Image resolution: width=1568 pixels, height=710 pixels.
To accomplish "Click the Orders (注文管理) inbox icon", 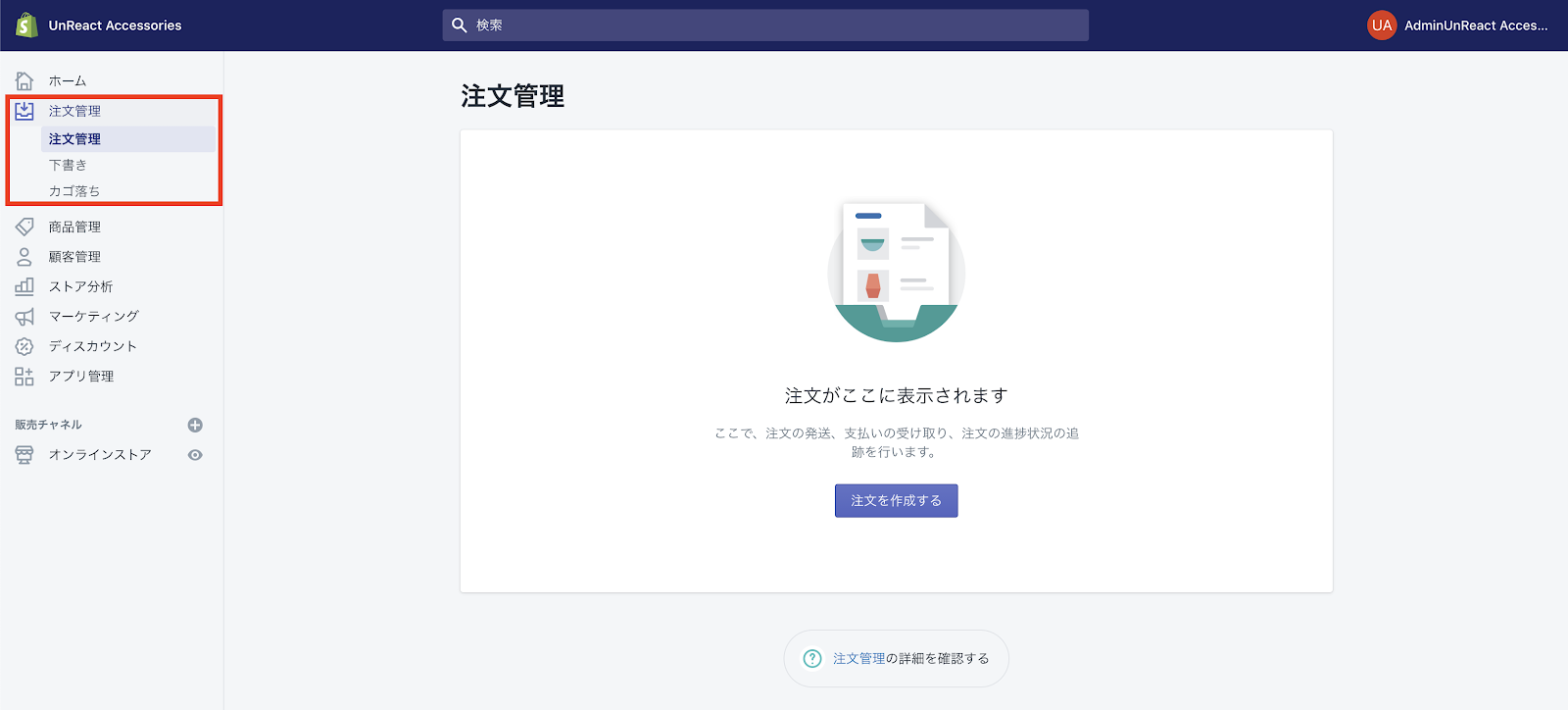I will coord(24,111).
